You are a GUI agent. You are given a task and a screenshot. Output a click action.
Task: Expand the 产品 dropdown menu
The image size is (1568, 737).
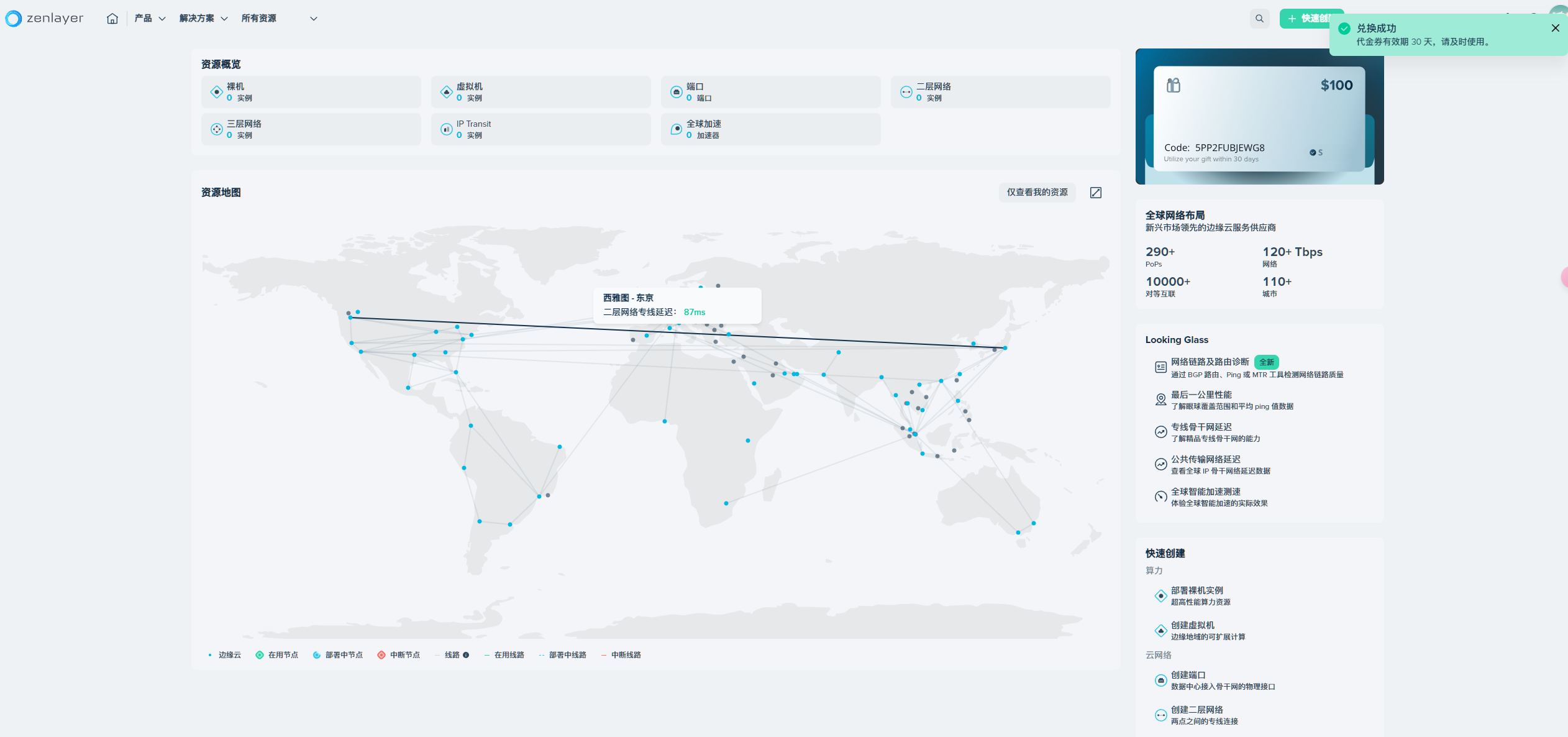pos(150,19)
